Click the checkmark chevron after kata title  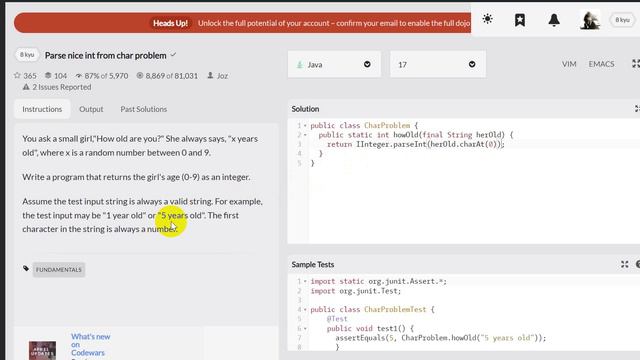[173, 55]
